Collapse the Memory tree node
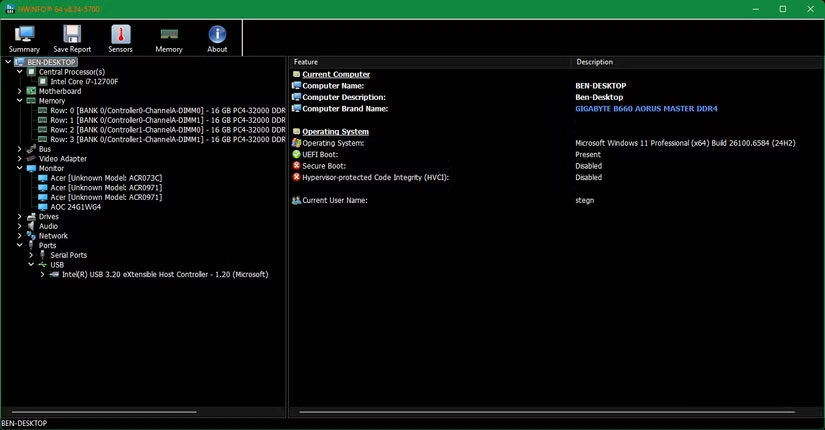 click(x=20, y=101)
